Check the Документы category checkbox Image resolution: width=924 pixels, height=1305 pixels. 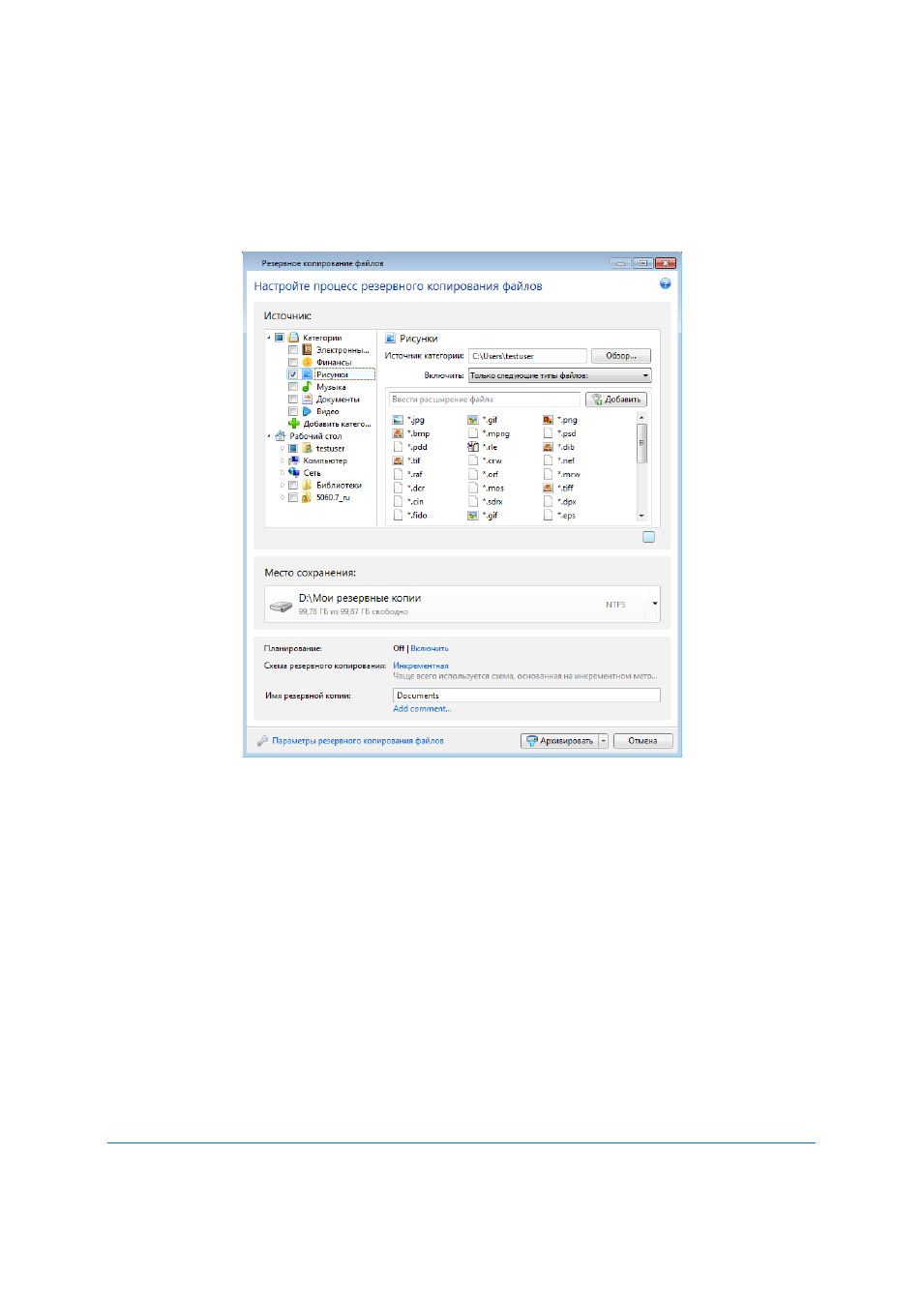click(293, 399)
